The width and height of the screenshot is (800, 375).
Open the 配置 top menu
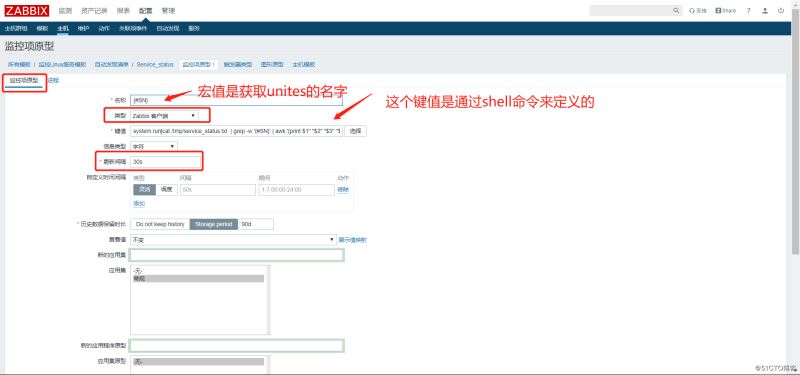tap(146, 11)
